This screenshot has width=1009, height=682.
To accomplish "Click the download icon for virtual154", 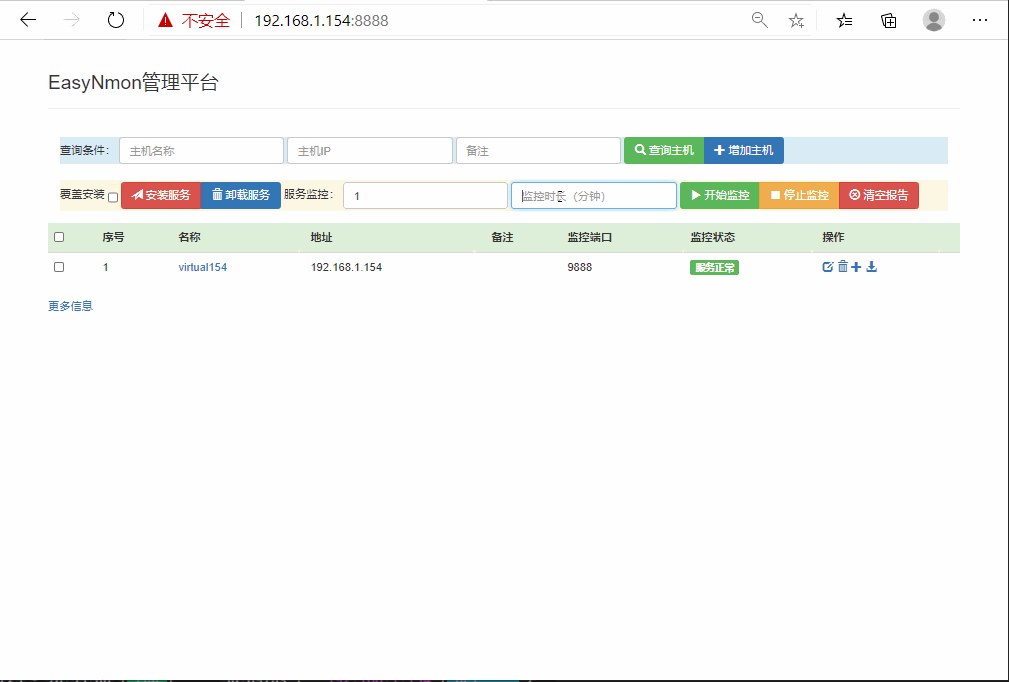I will pos(871,266).
